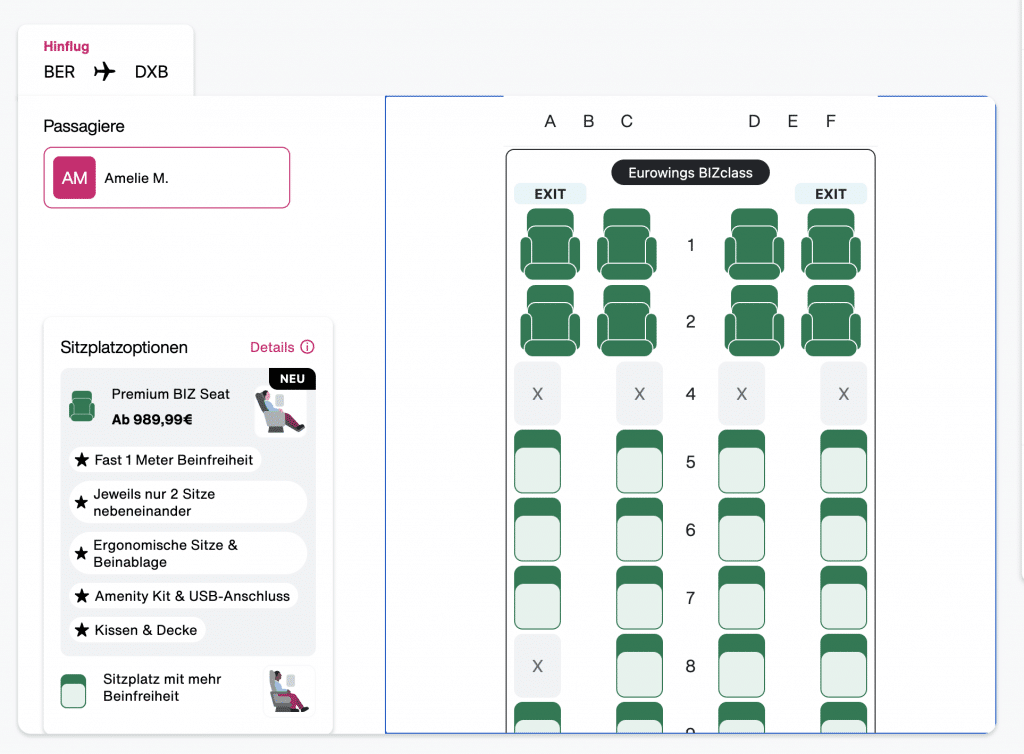Screen dimensions: 1024x754
Task: Click the Eurowings BIZclass header badge
Action: coord(690,172)
